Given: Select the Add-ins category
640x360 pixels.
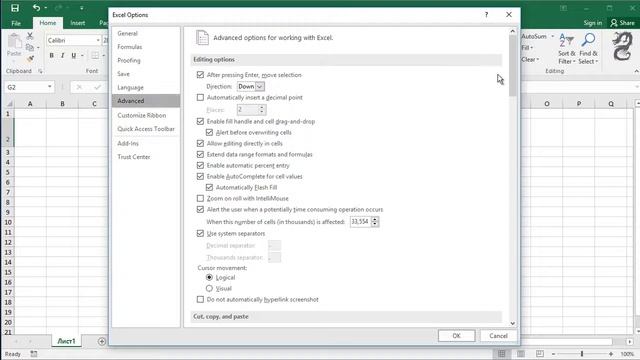Looking at the screenshot, I should click(x=128, y=144).
